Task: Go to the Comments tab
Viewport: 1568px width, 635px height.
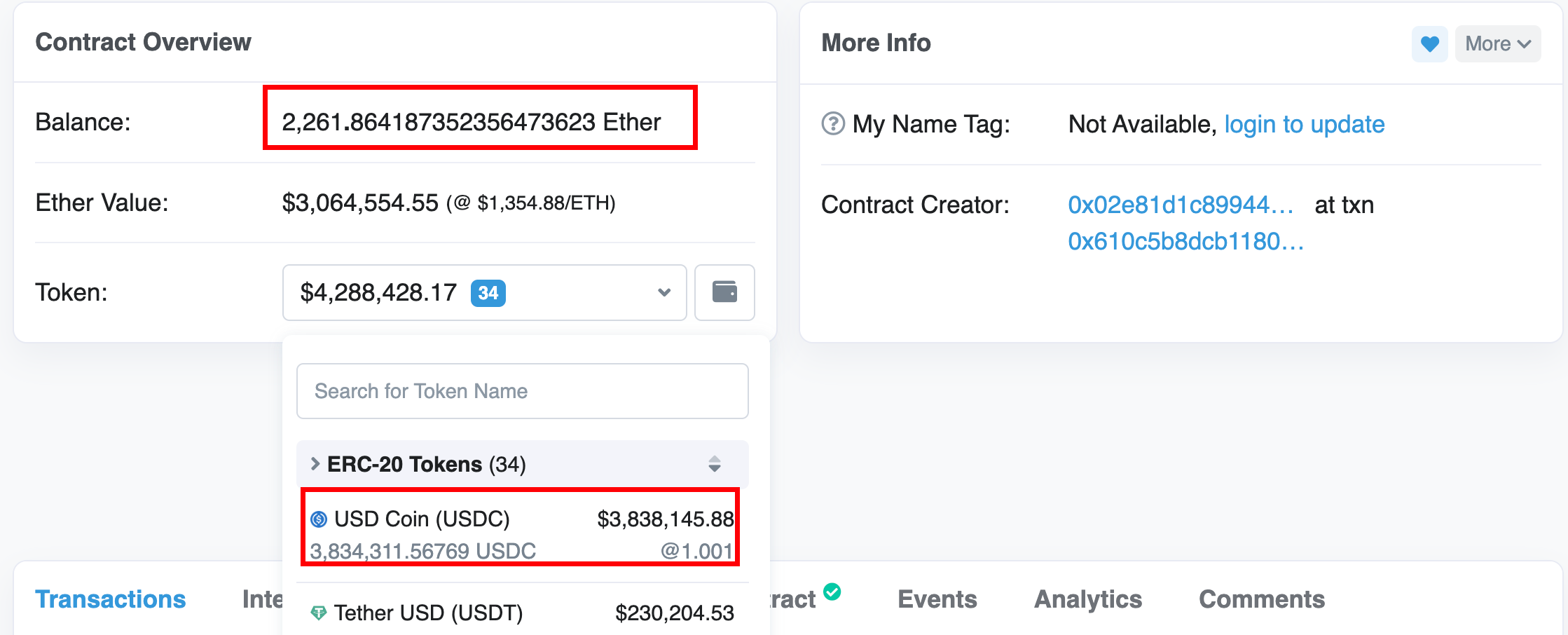Action: 1261,599
